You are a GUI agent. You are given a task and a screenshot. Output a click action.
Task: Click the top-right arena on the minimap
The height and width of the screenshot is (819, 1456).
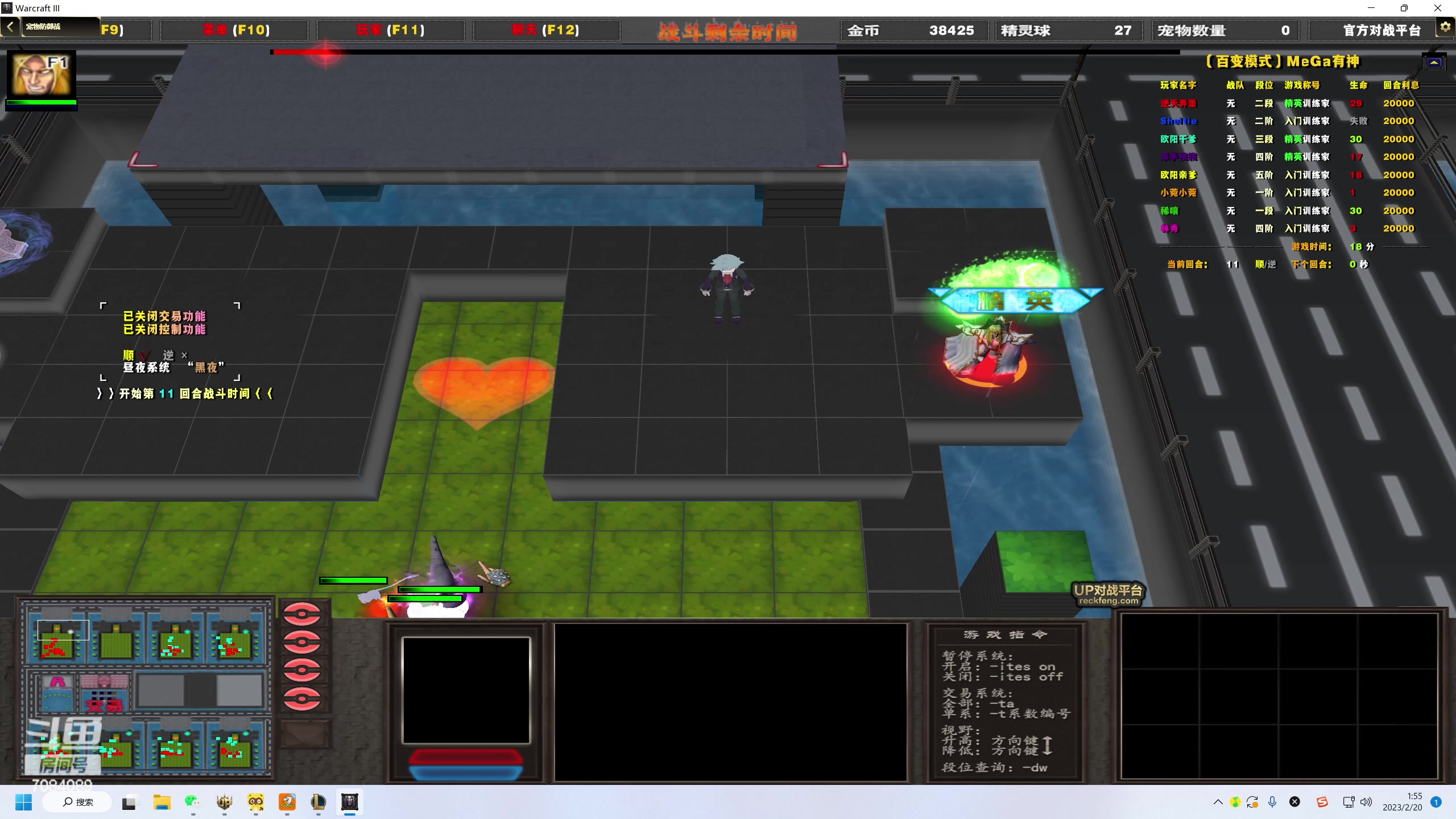(234, 636)
